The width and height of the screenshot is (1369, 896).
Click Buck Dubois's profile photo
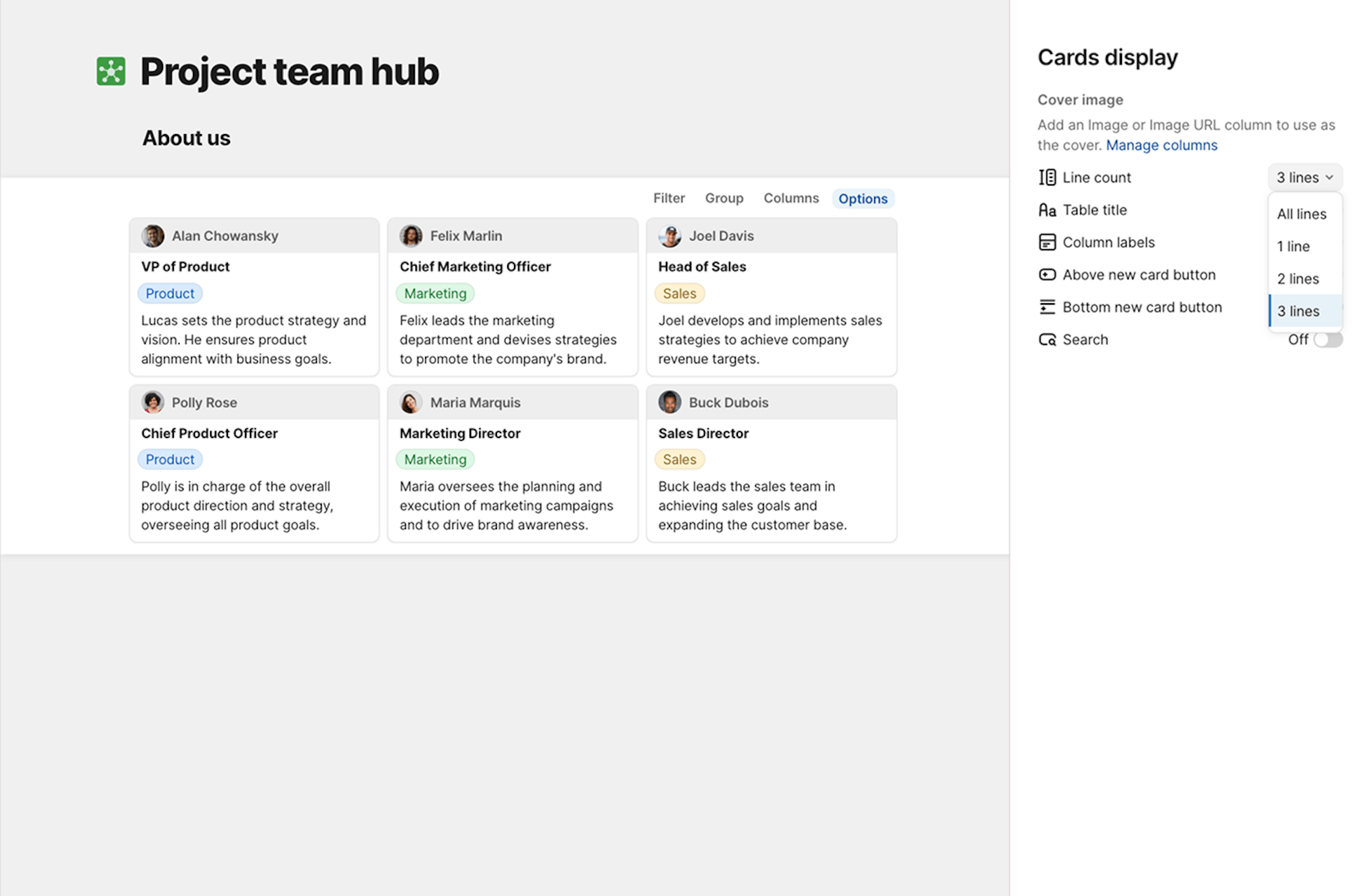tap(669, 402)
